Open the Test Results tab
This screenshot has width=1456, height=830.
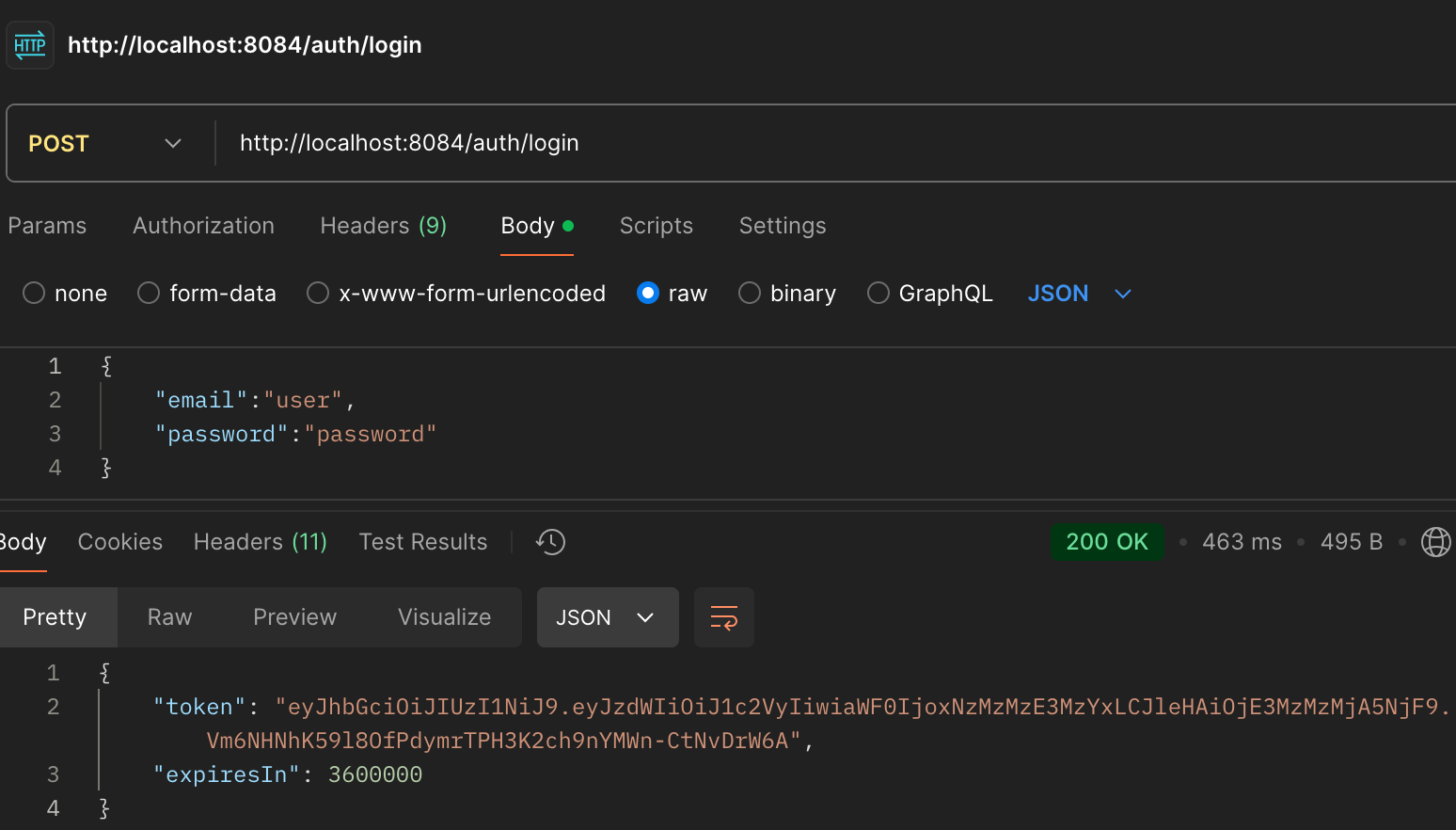(x=423, y=542)
